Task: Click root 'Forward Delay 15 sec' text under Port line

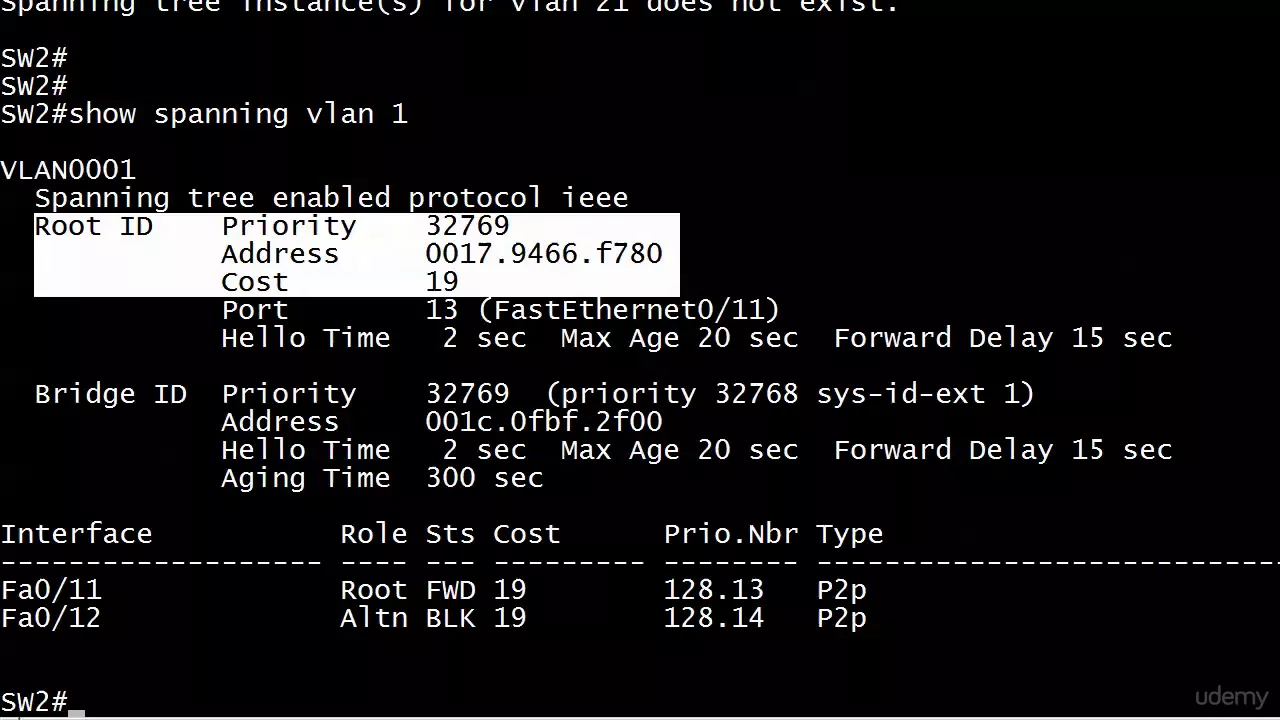Action: point(1003,338)
